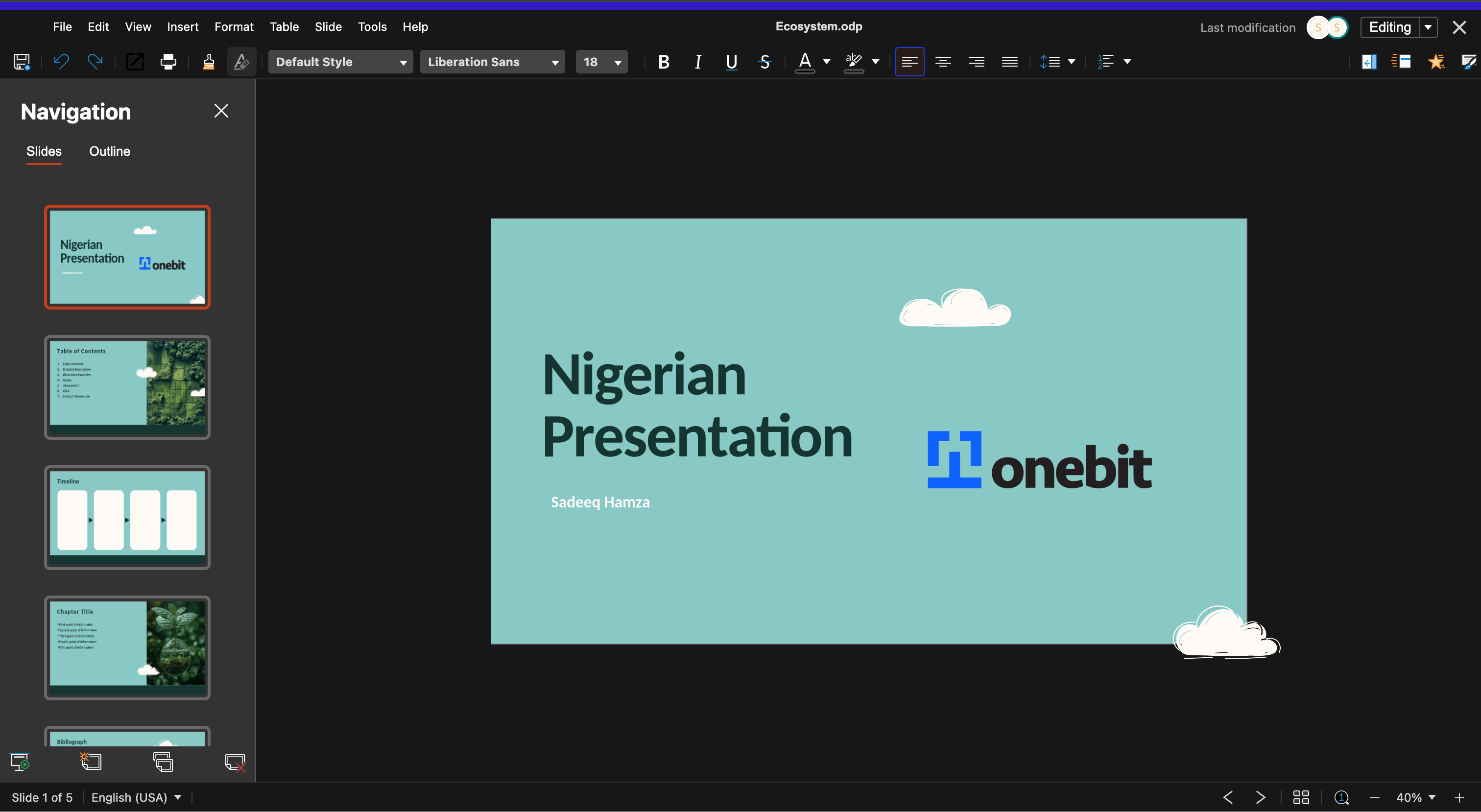Insert a new slide using the panel icon

[x=91, y=762]
